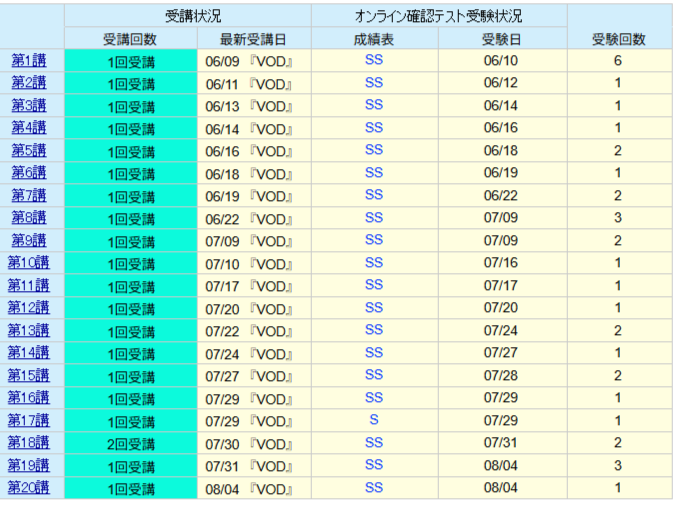The width and height of the screenshot is (679, 507).
Task: View the SS score sheet for 第19講
Action: (374, 465)
